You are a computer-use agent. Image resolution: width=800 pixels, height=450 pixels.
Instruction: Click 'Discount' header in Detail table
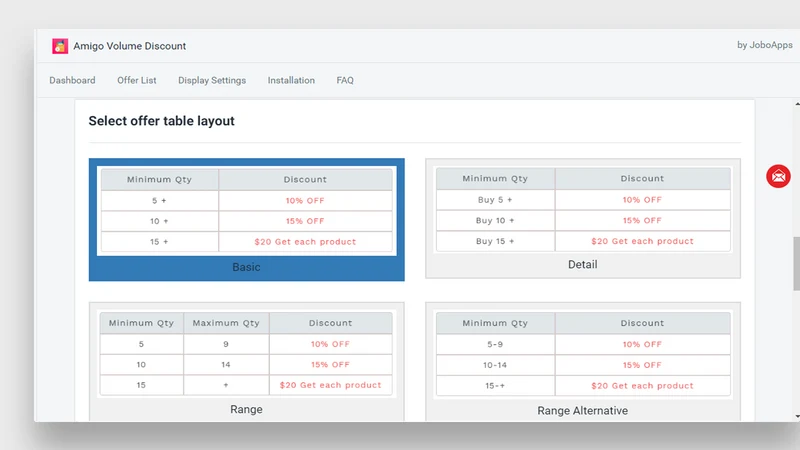pyautogui.click(x=642, y=179)
